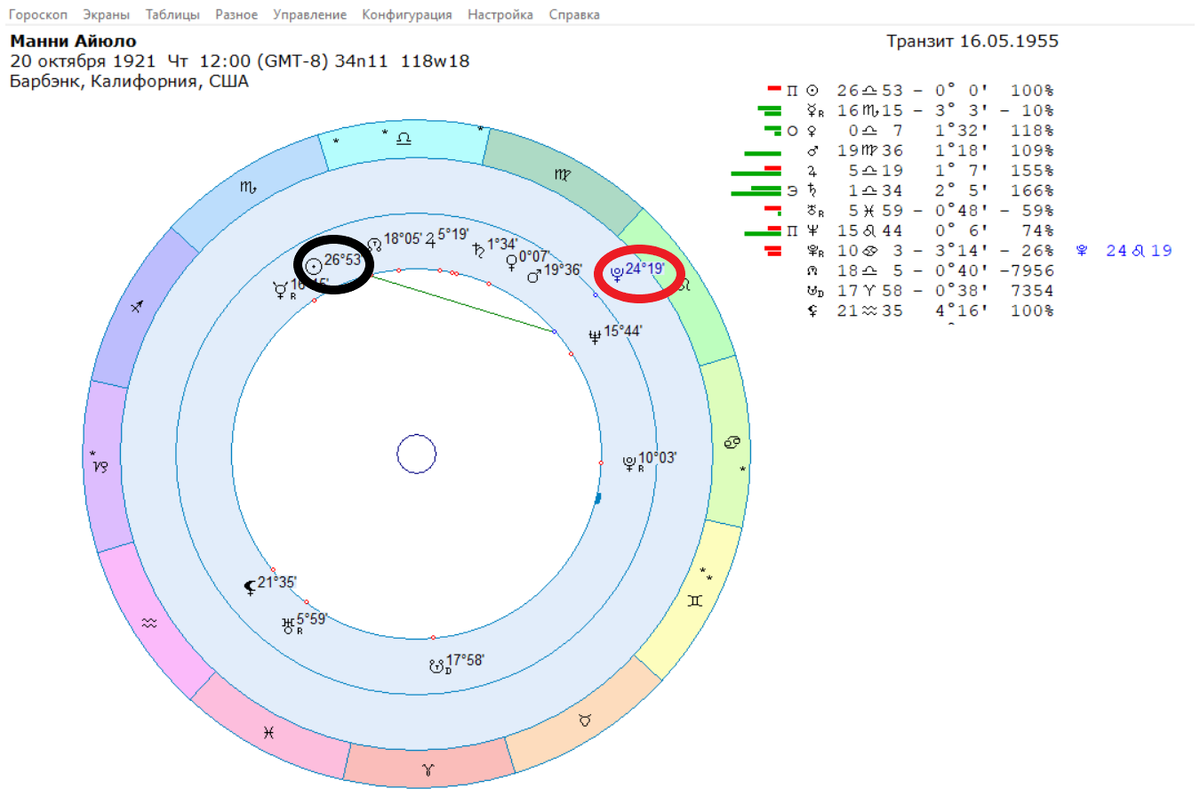Click the green aspect line between Sun and Neptune
This screenshot has height=805, width=1200.
coord(464,303)
